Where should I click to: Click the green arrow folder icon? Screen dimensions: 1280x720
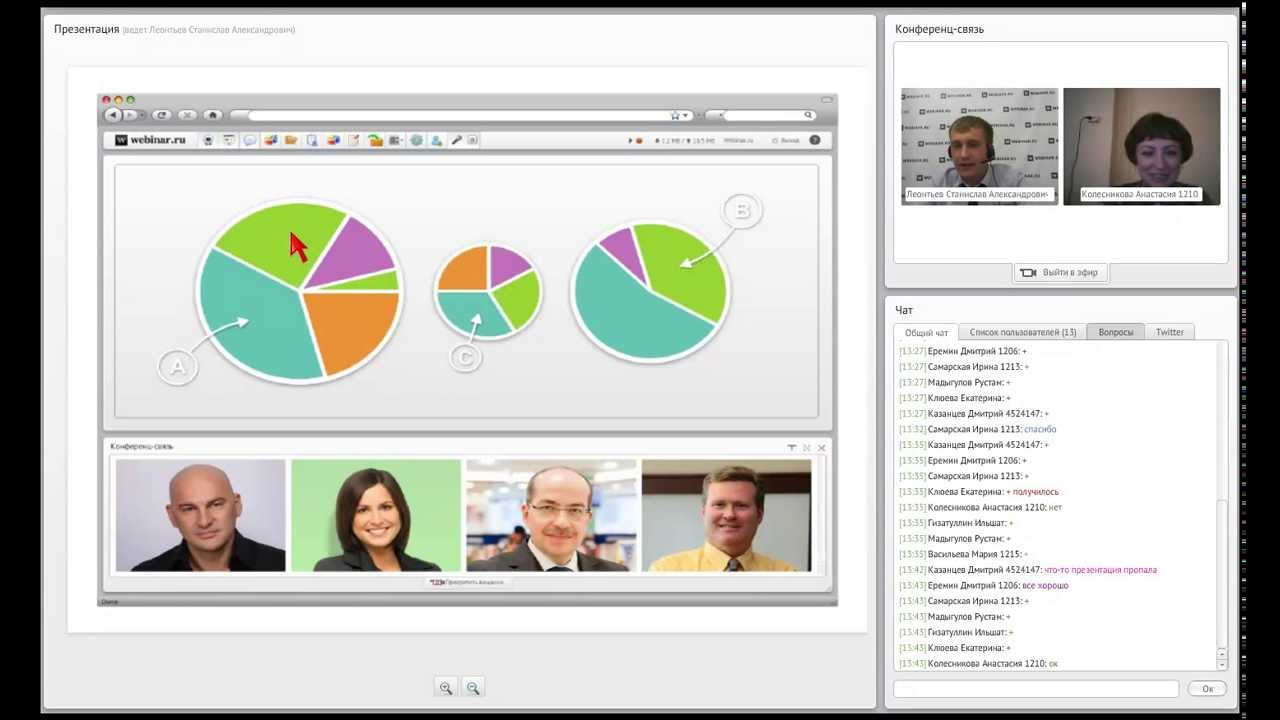tap(375, 140)
